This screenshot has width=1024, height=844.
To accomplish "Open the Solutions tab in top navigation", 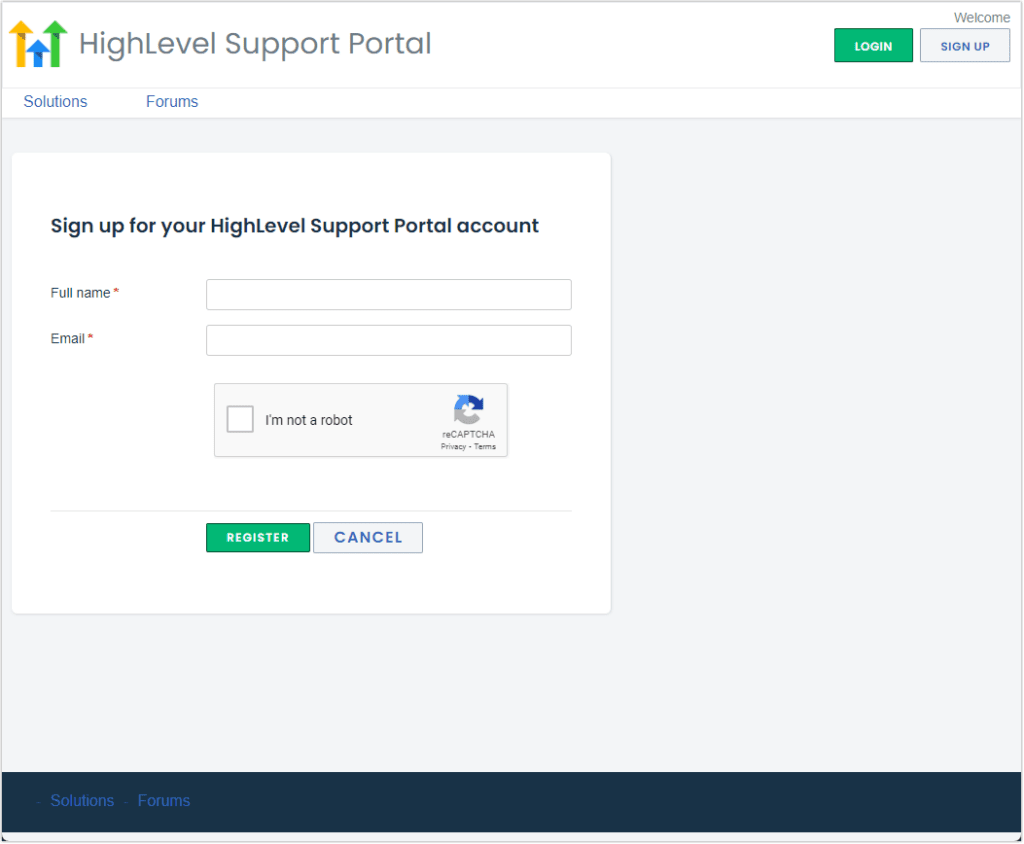I will tap(56, 102).
